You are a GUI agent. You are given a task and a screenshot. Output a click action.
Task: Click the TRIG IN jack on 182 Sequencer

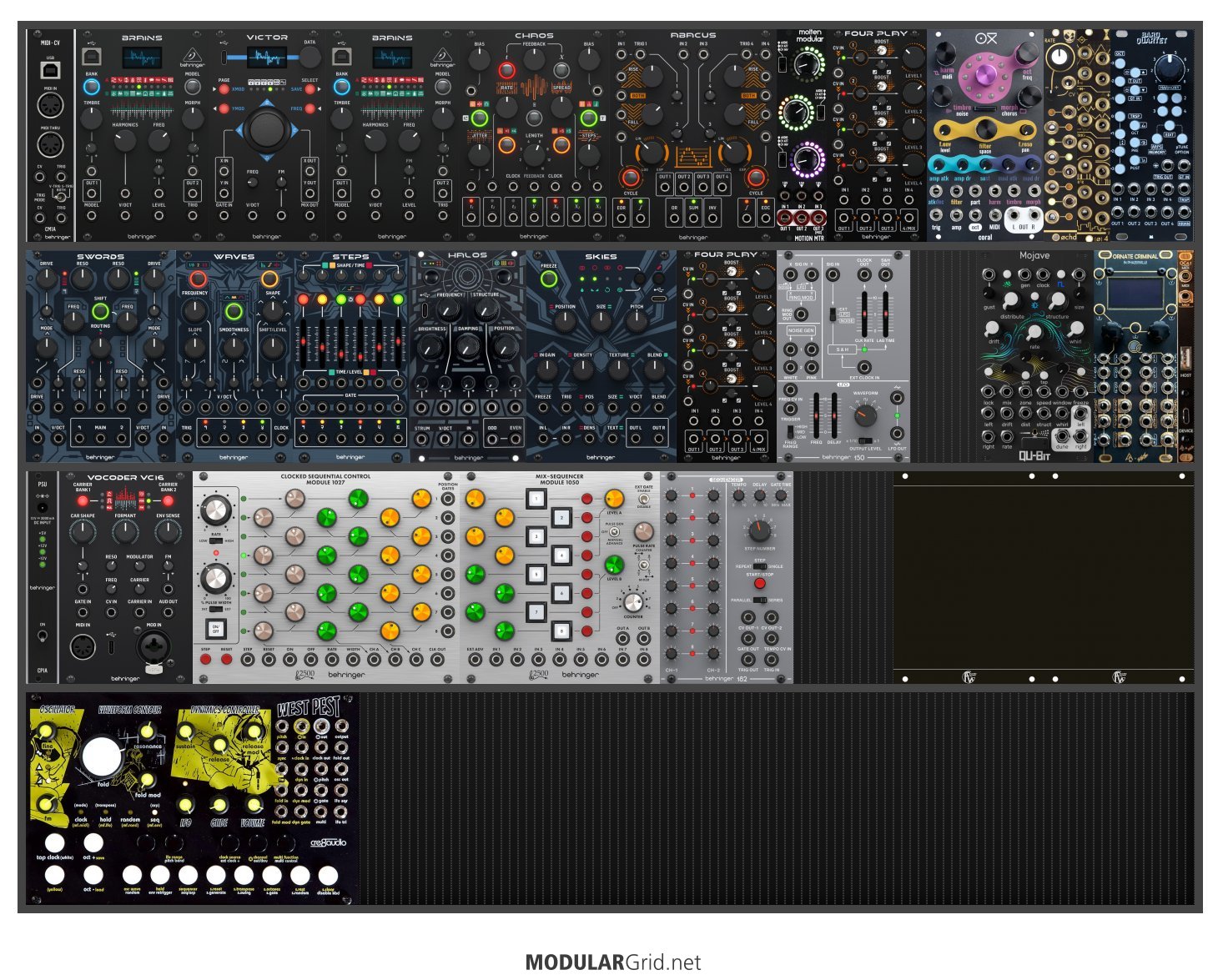pos(771,658)
